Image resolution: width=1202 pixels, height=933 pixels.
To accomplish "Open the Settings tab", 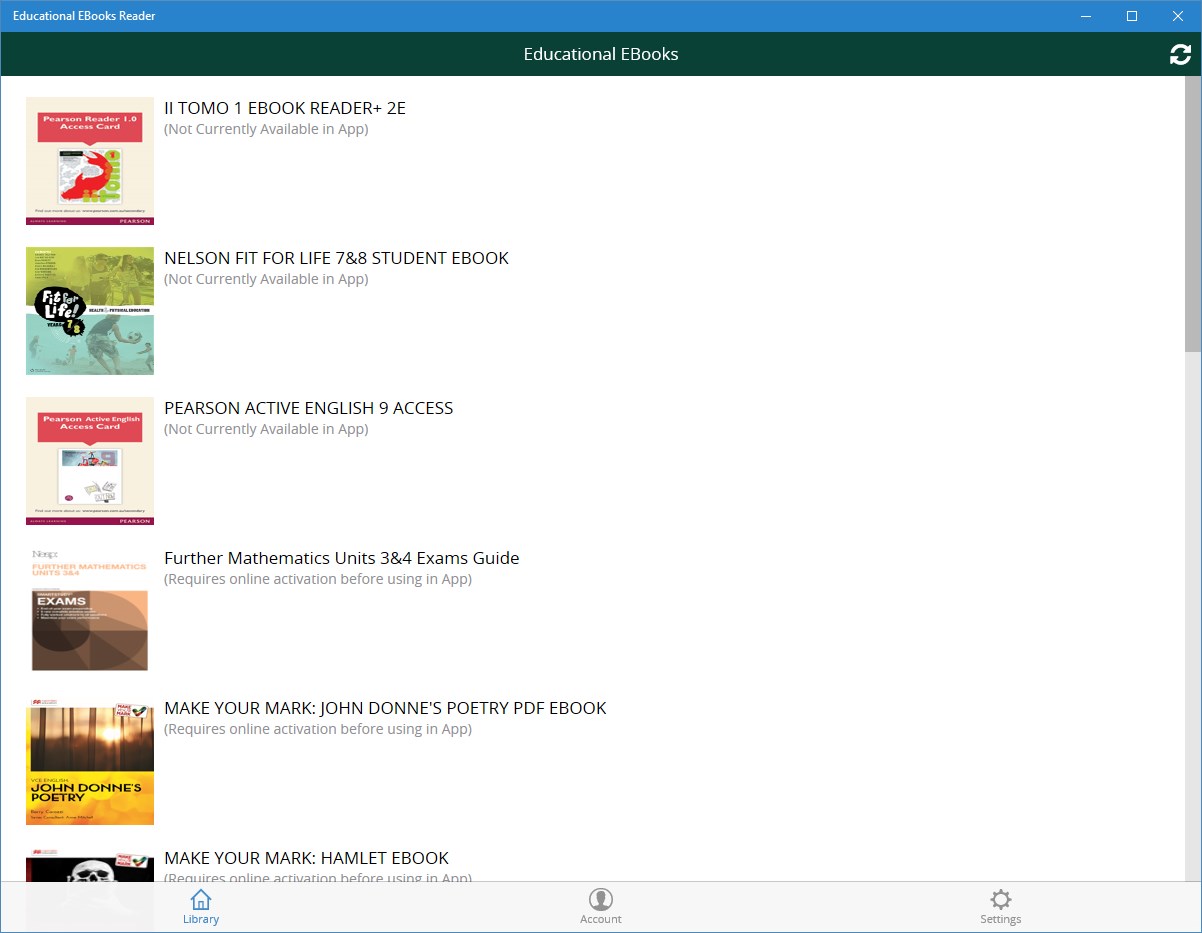I will point(1001,907).
